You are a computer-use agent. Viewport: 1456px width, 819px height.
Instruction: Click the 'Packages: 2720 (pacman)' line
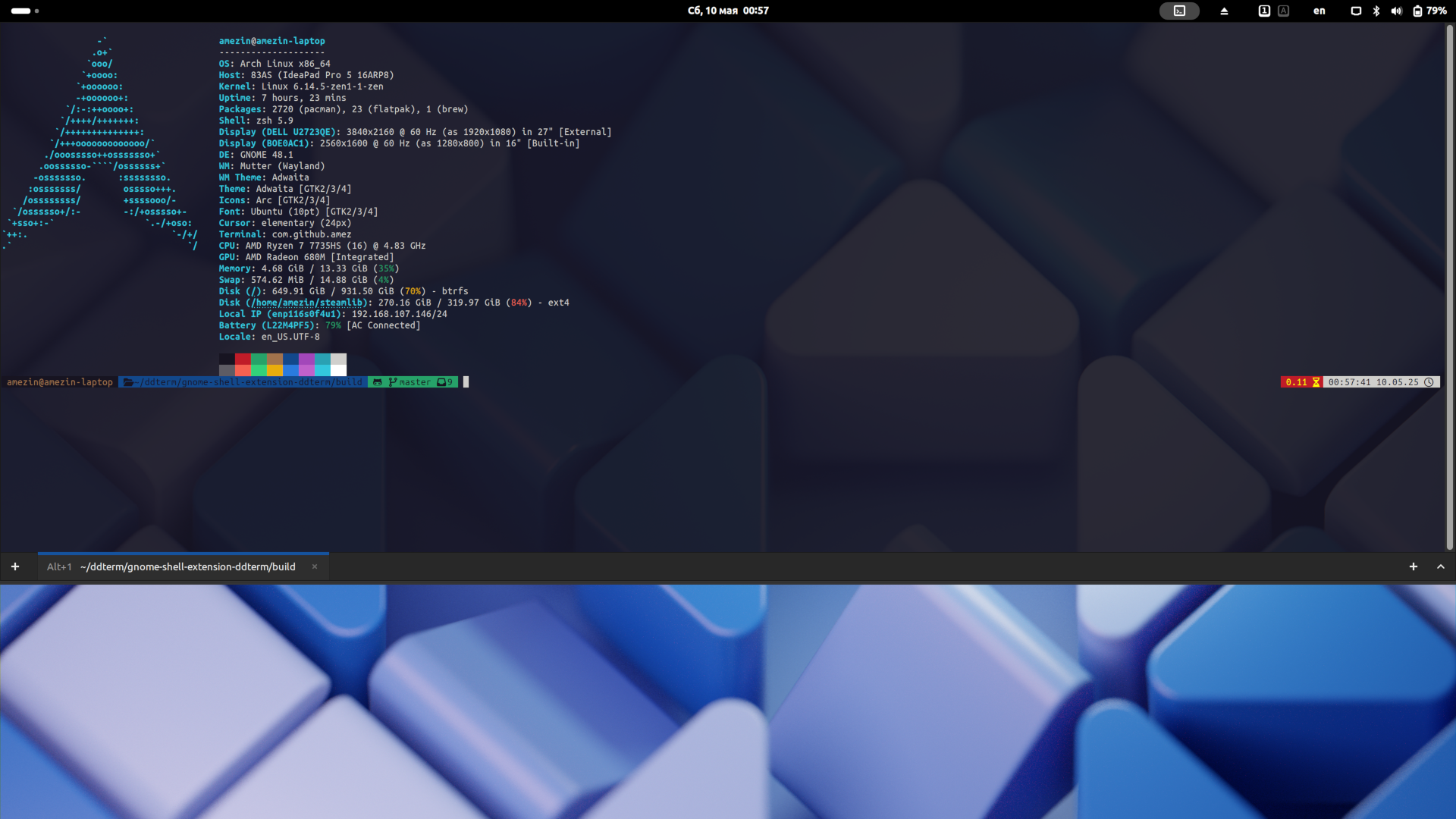pos(344,109)
